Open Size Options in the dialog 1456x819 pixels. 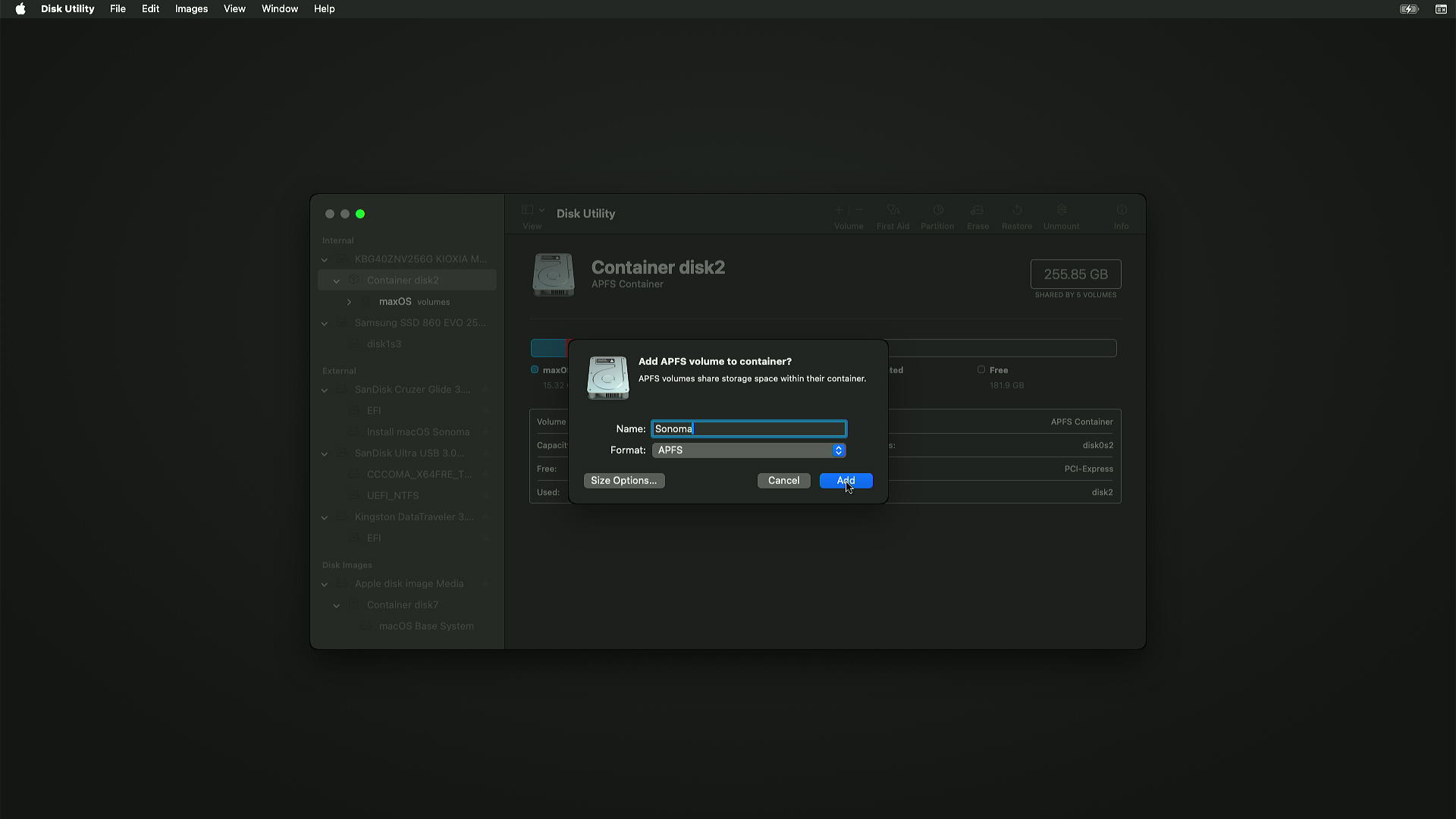point(623,481)
